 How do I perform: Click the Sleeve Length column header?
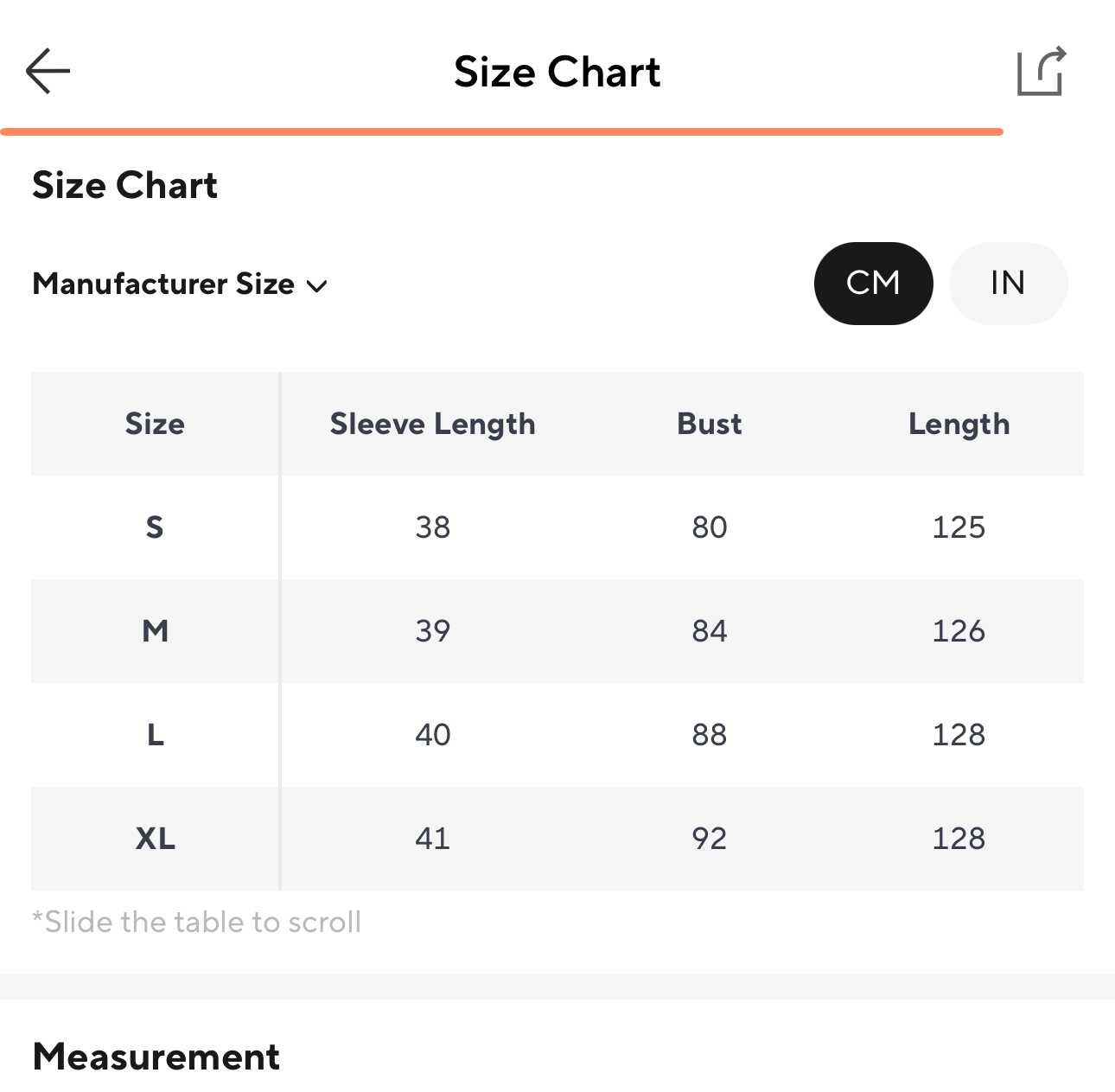point(432,424)
